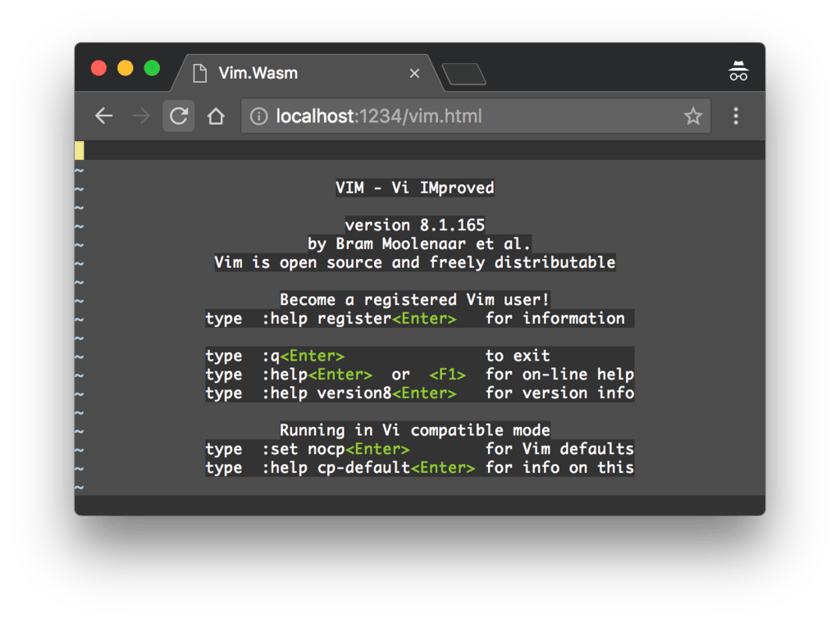
Task: Click the incognito mode icon
Action: click(738, 71)
